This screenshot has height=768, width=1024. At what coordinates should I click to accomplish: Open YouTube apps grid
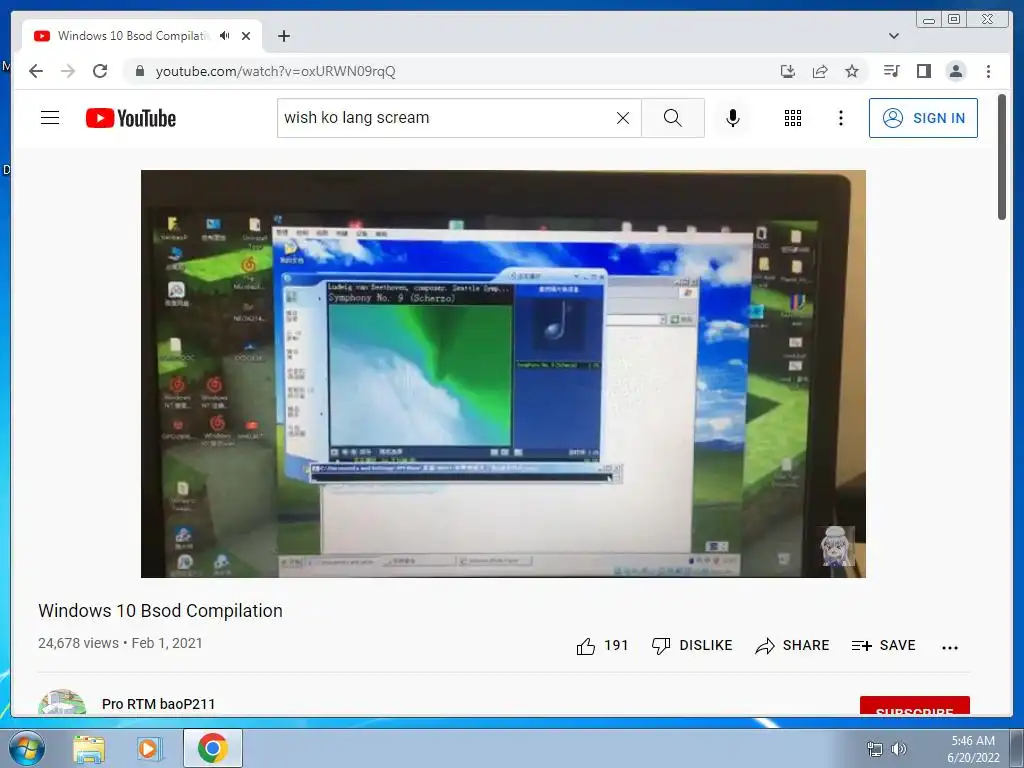pos(793,118)
